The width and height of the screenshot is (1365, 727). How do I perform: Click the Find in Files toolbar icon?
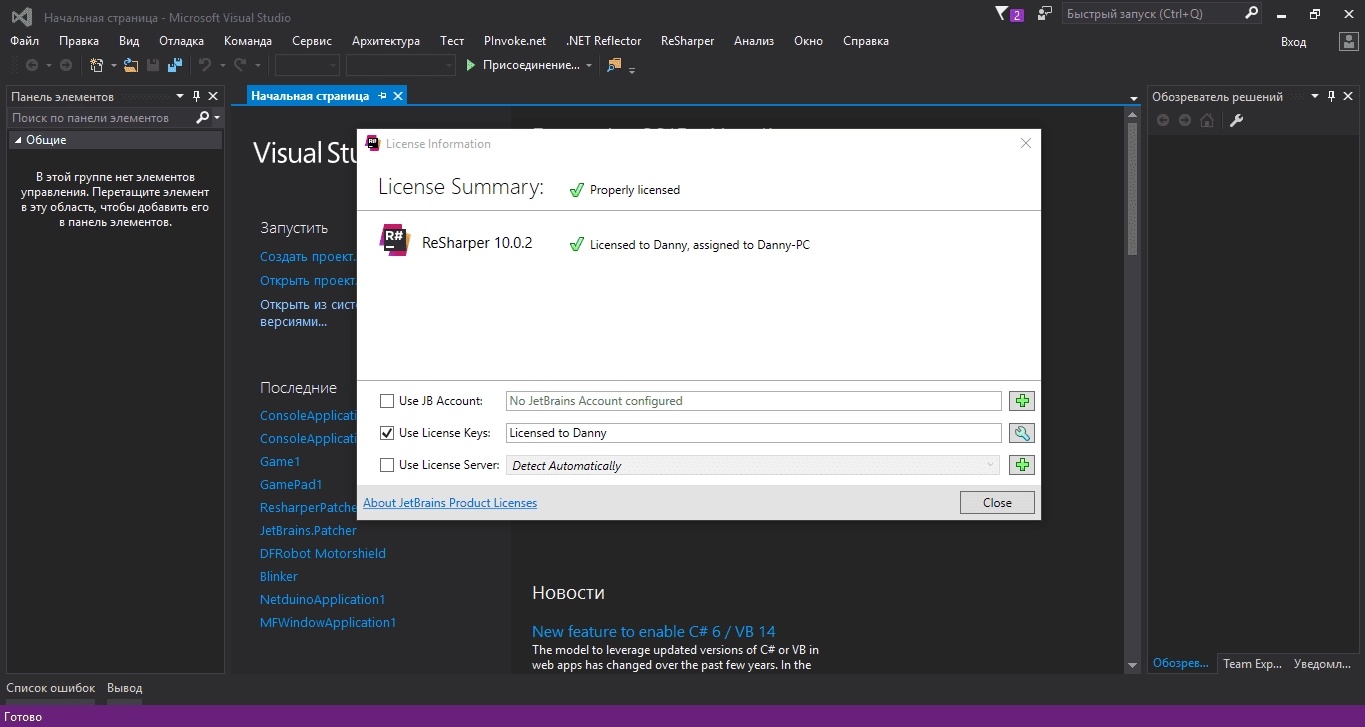pyautogui.click(x=614, y=65)
